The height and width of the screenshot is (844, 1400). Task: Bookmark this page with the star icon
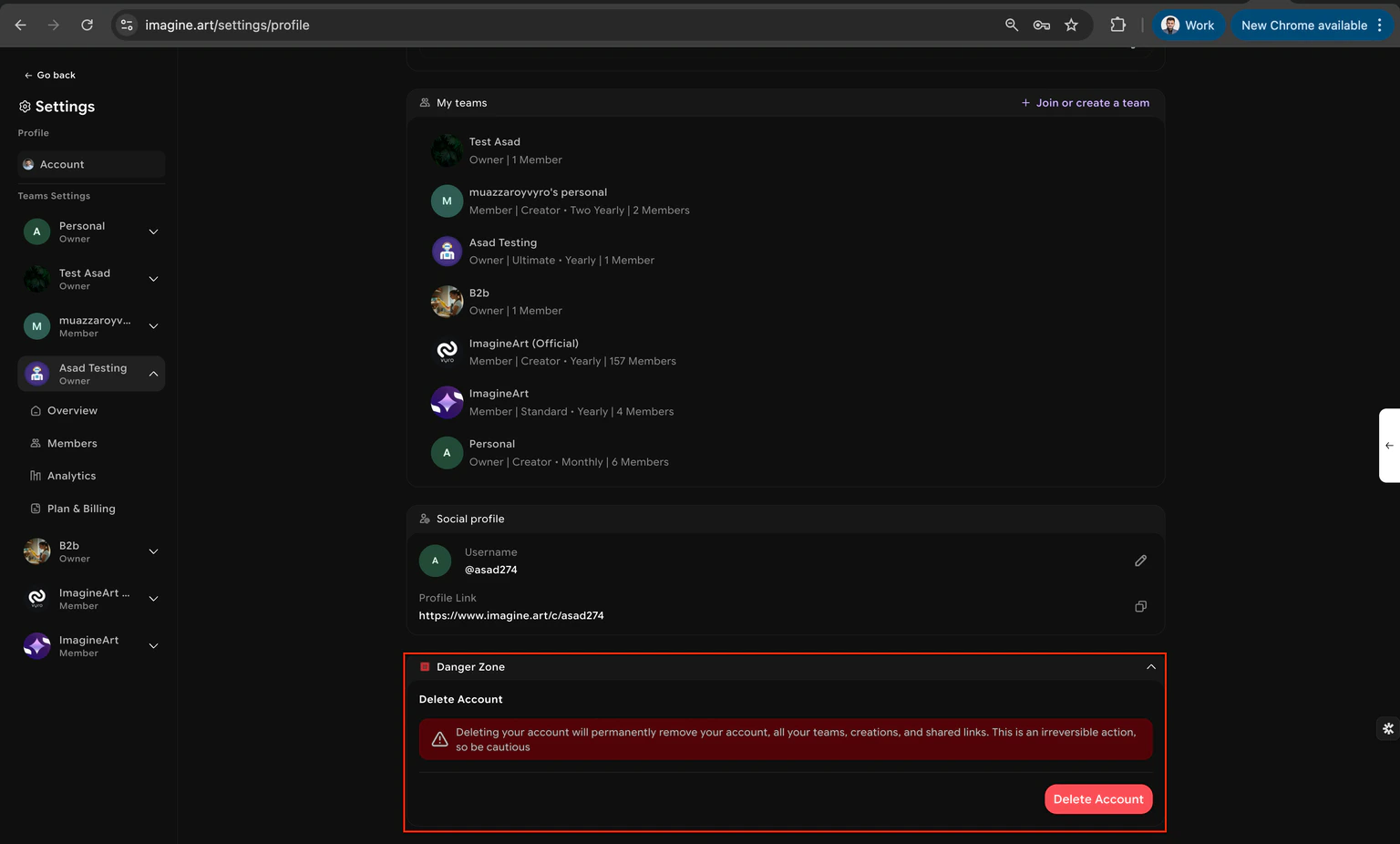coord(1071,25)
